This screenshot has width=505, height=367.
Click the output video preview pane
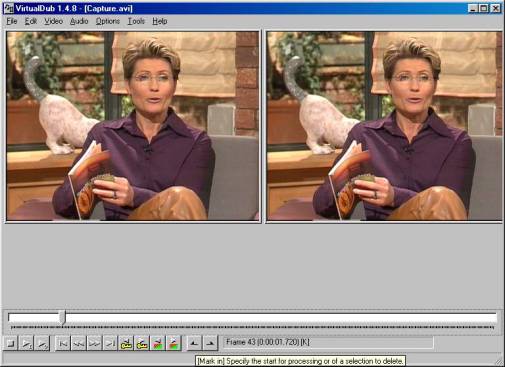(384, 126)
